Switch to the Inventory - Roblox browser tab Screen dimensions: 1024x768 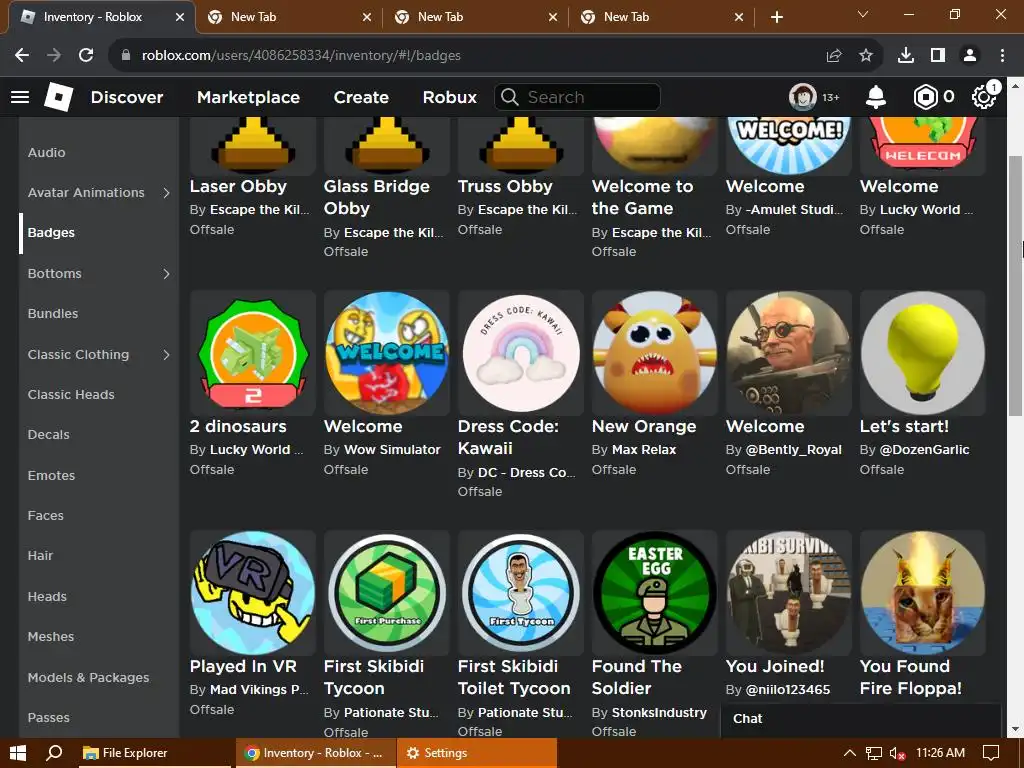tap(101, 17)
